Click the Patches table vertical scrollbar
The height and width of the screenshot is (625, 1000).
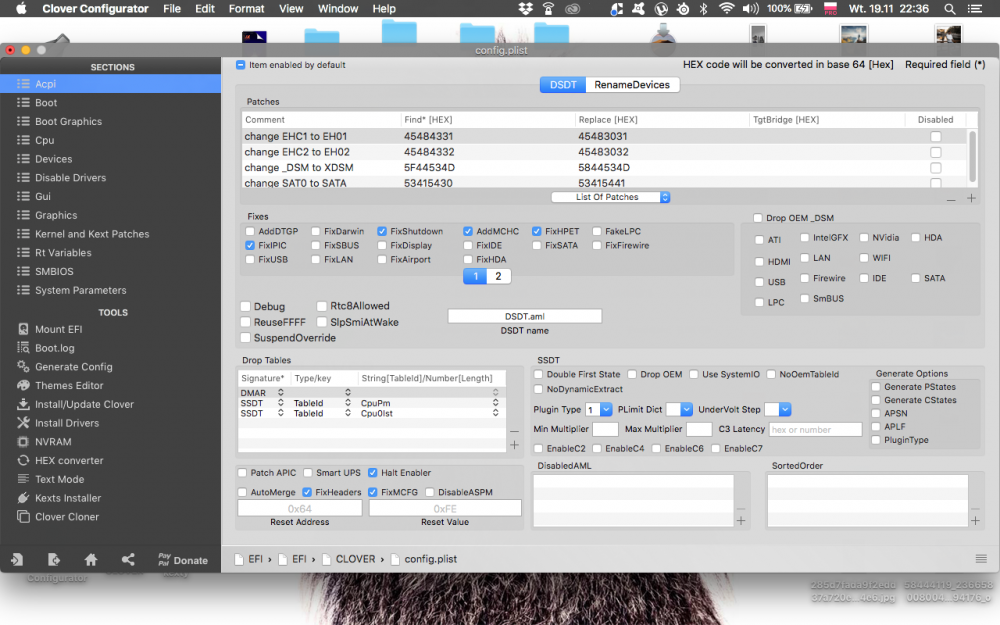(x=973, y=156)
